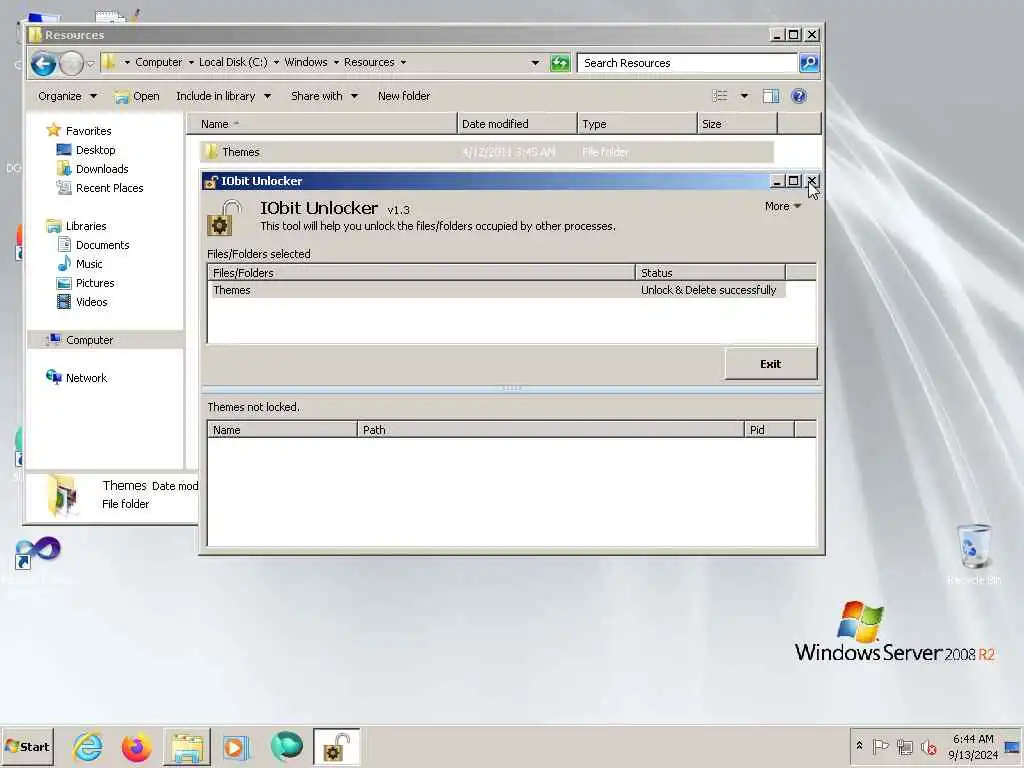This screenshot has width=1024, height=768.
Task: Open the infinity-logo desktop shortcut
Action: [37, 554]
